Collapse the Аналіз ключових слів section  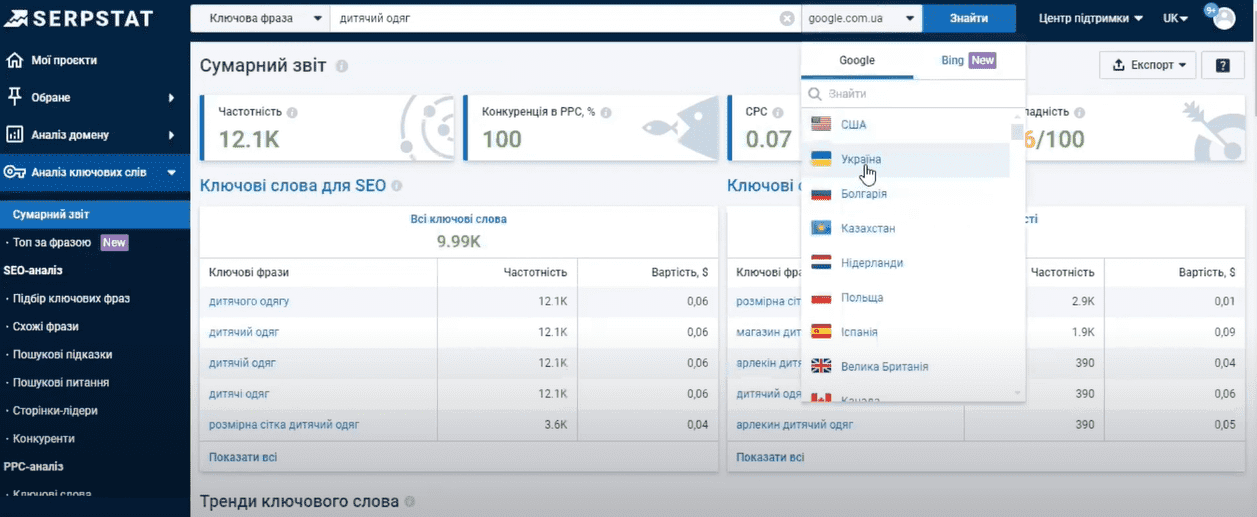(x=172, y=172)
